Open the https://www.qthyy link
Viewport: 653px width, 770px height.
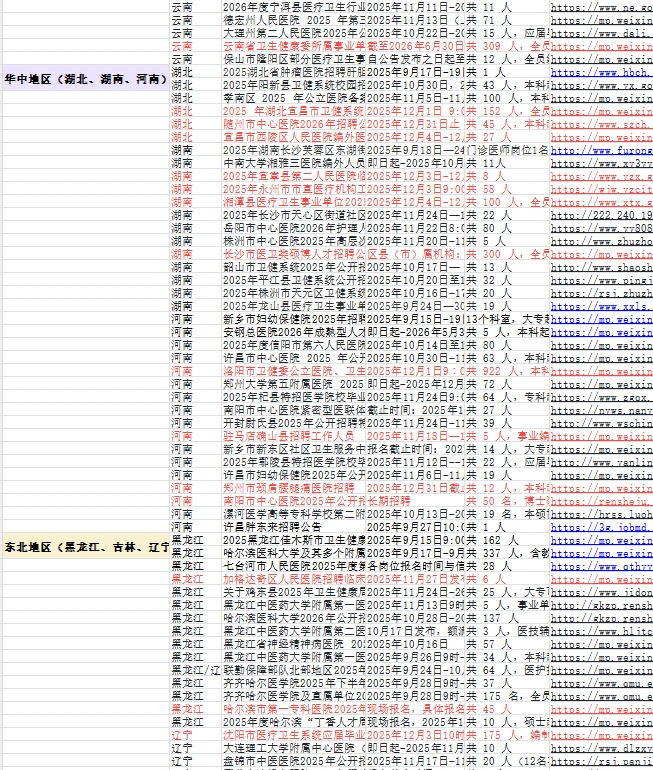pos(601,566)
